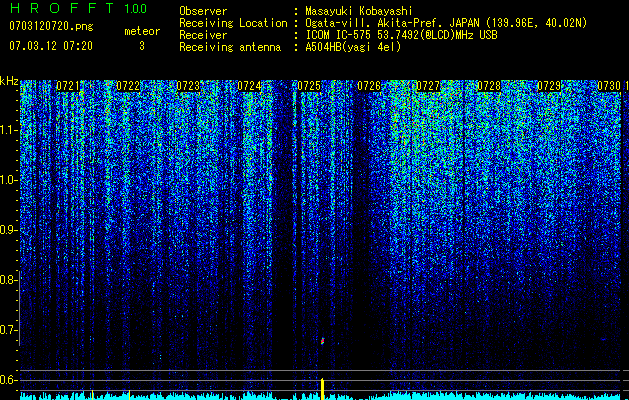Viewport: 629px width, 400px height.
Task: Select the 0724 time marker
Action: 249,86
